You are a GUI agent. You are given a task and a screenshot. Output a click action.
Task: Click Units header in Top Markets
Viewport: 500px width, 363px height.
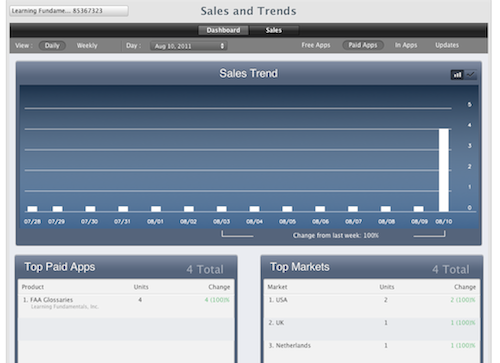point(387,287)
